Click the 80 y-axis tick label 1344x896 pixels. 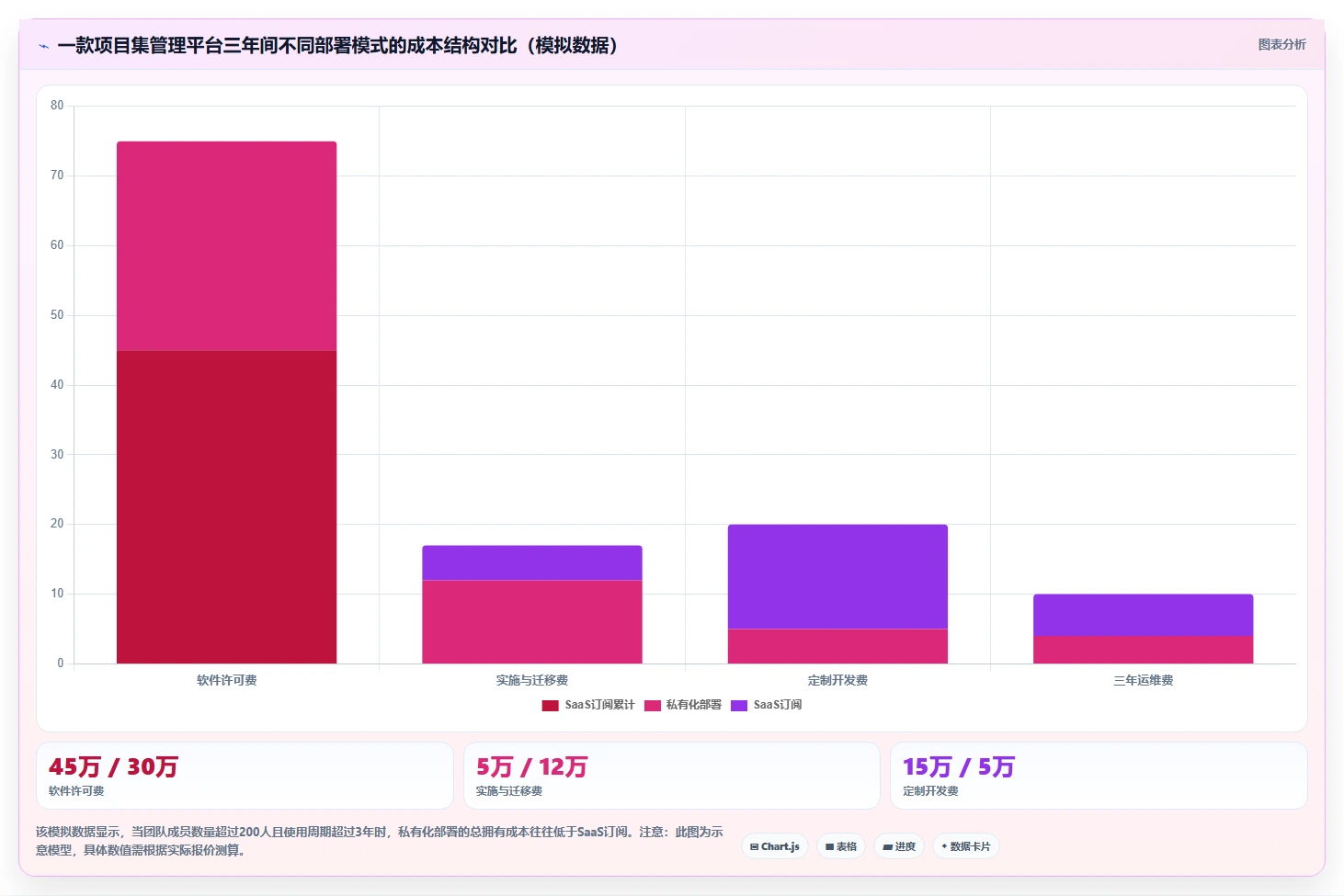pos(57,106)
